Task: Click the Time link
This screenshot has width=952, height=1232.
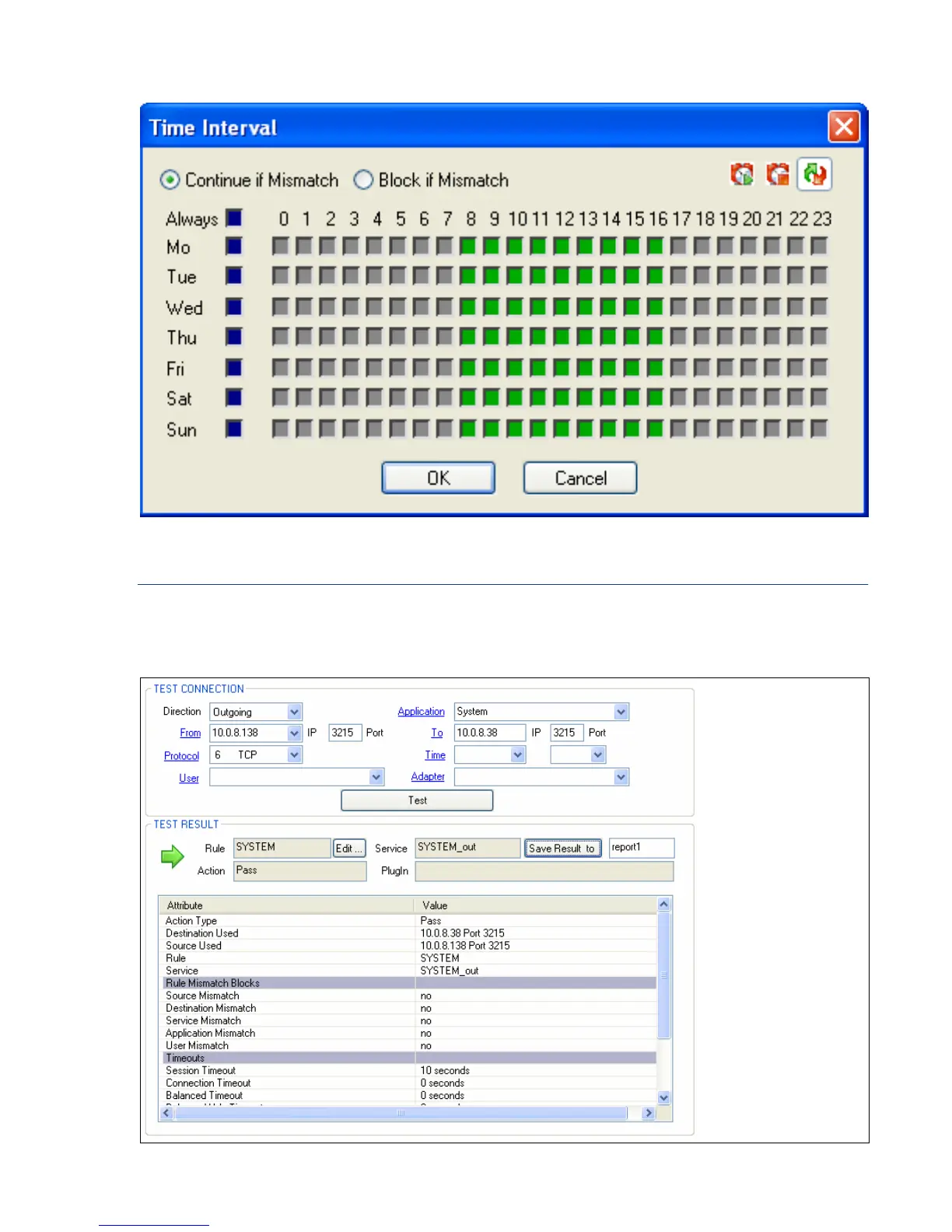Action: 436,754
